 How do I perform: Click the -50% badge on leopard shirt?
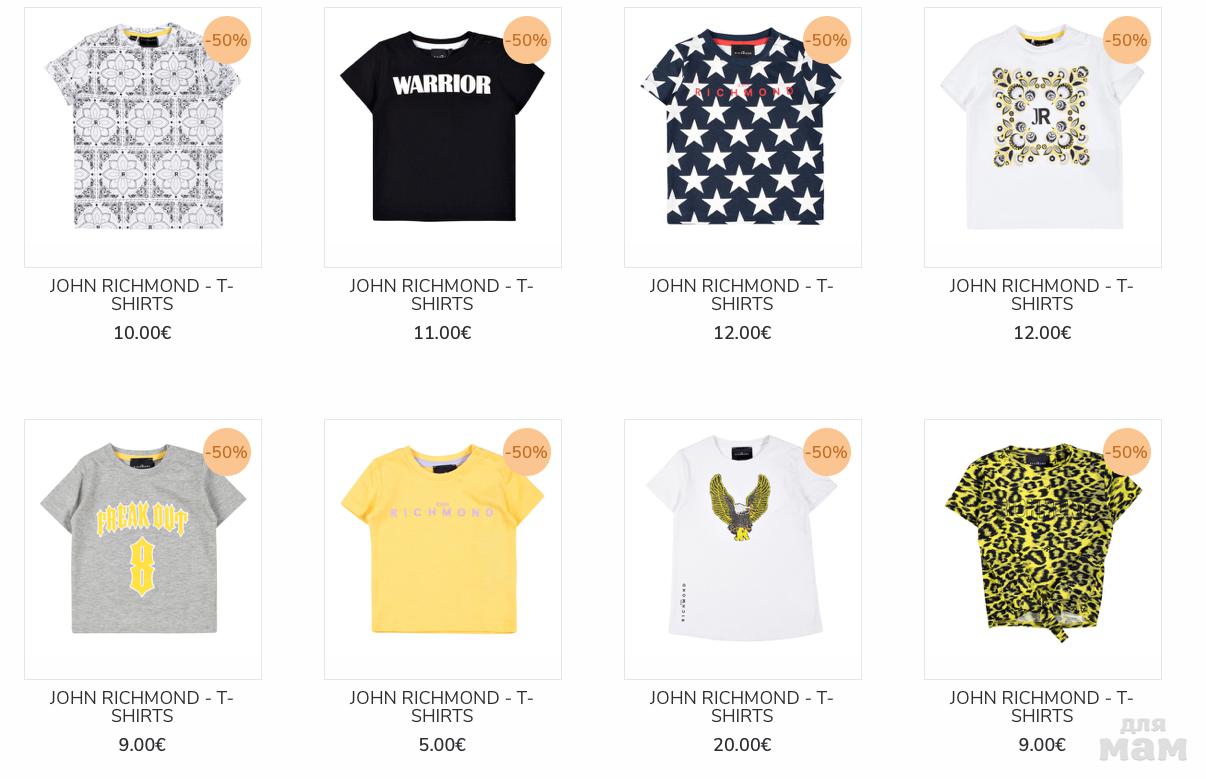(x=1127, y=452)
